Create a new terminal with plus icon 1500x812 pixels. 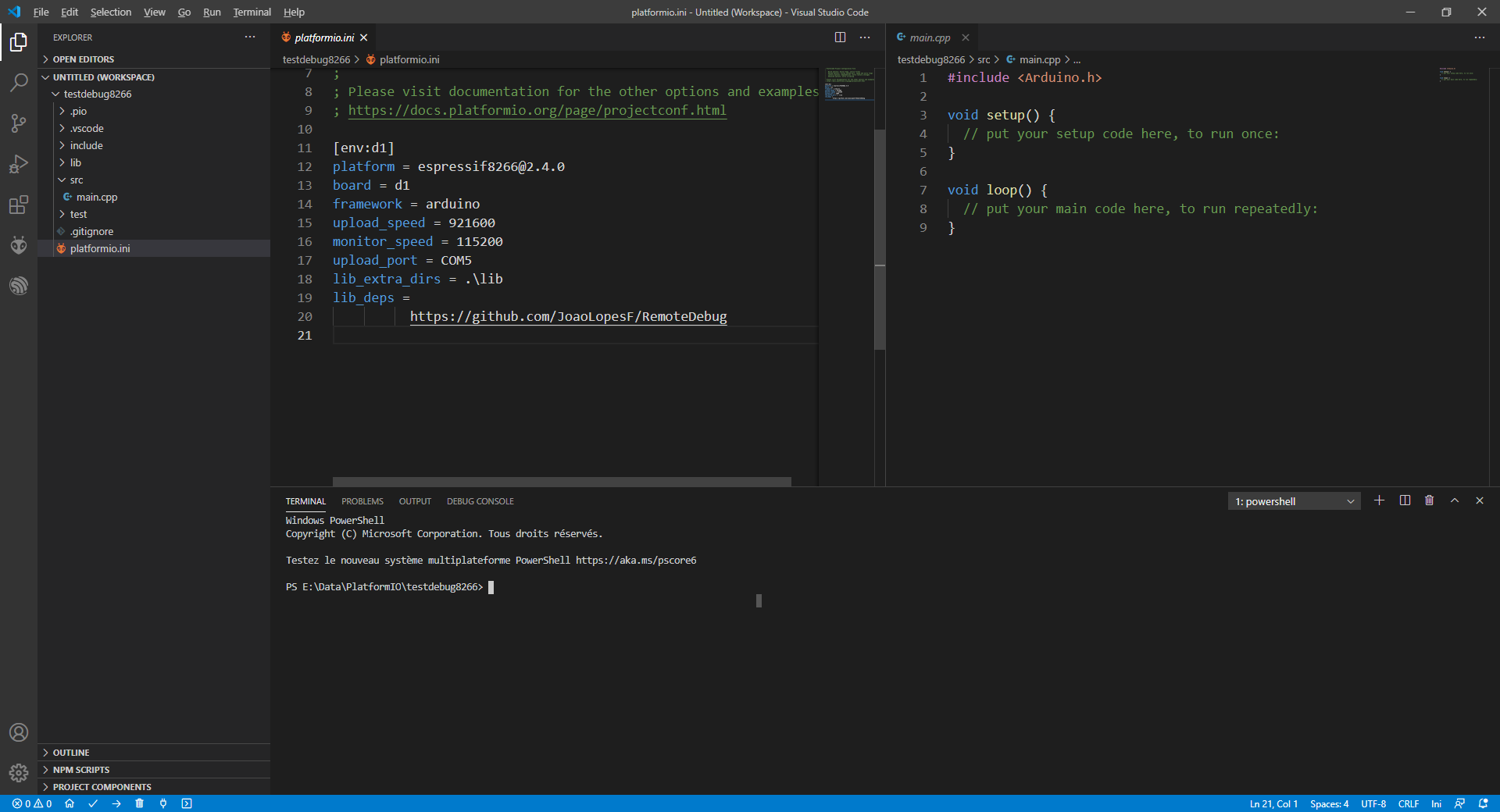1380,500
